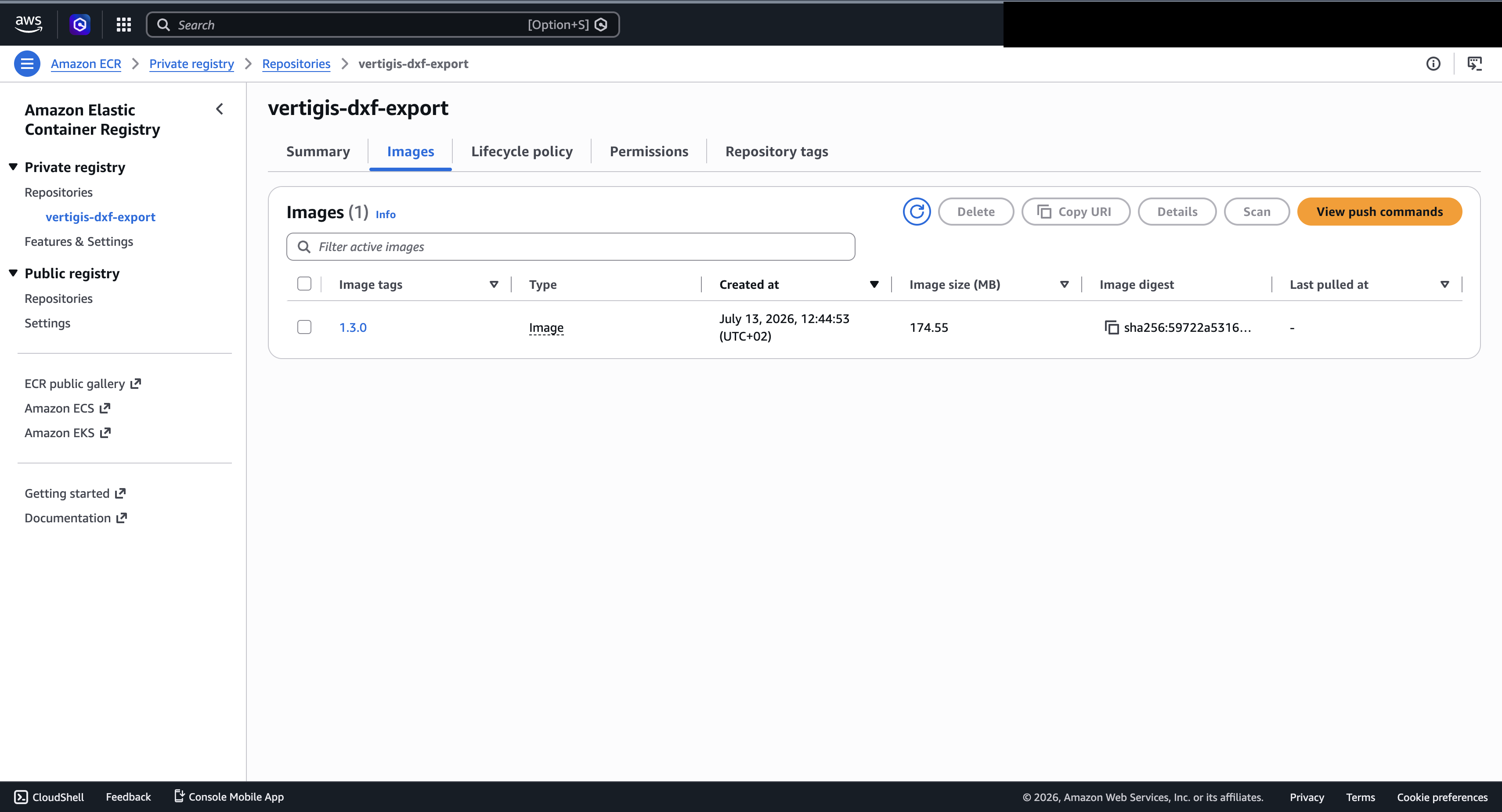The image size is (1502, 812).
Task: Copy the sha256 image digest icon
Action: [x=1111, y=327]
